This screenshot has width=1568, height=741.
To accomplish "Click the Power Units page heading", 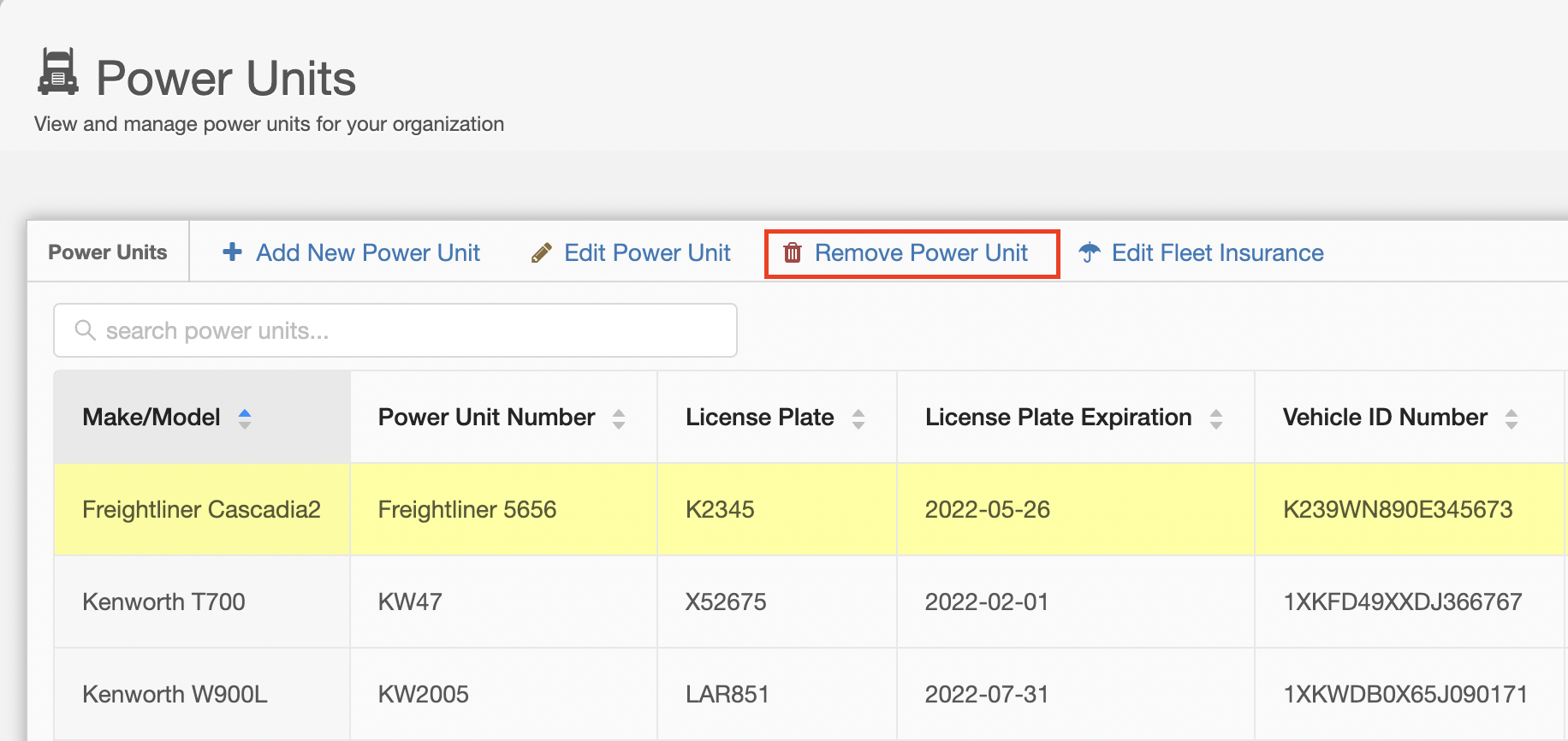I will [226, 78].
